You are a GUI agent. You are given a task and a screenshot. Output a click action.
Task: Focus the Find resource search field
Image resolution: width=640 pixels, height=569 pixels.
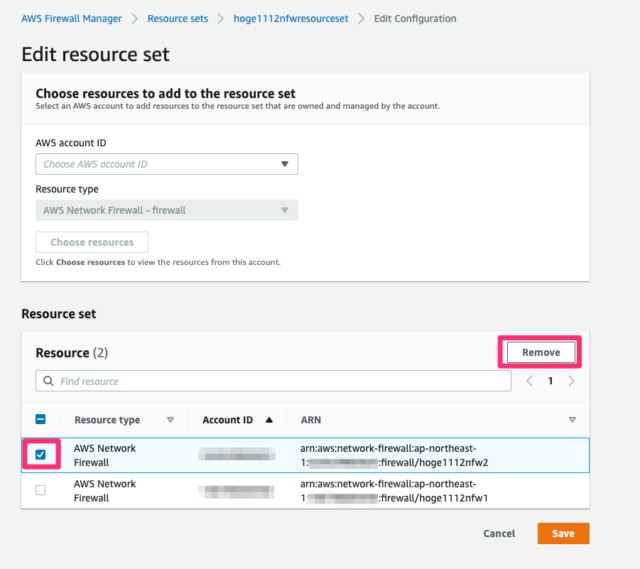(273, 381)
